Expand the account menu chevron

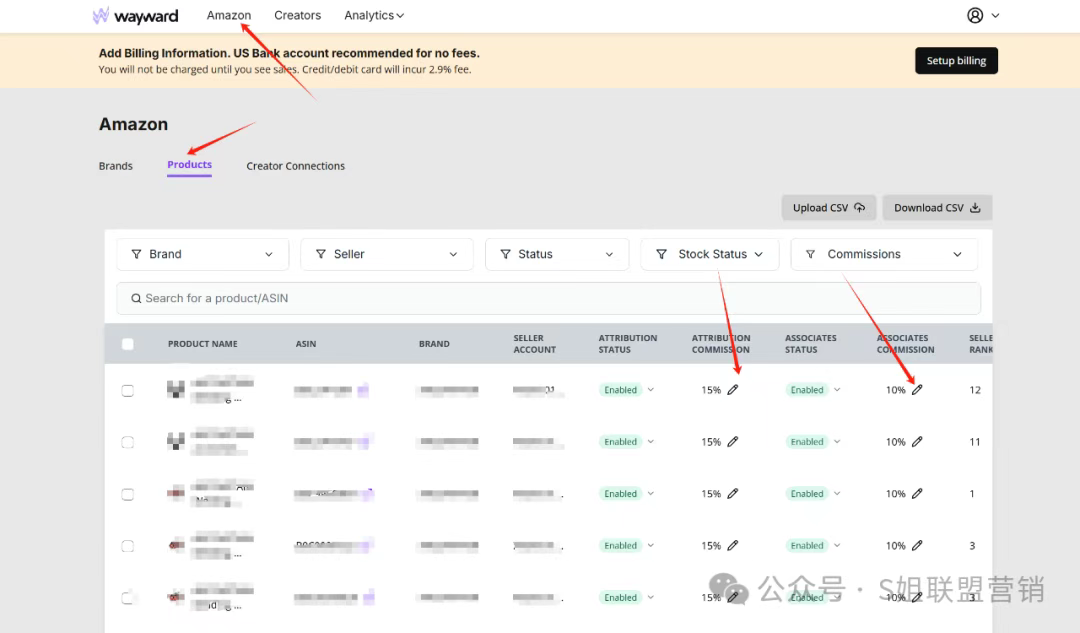click(995, 15)
